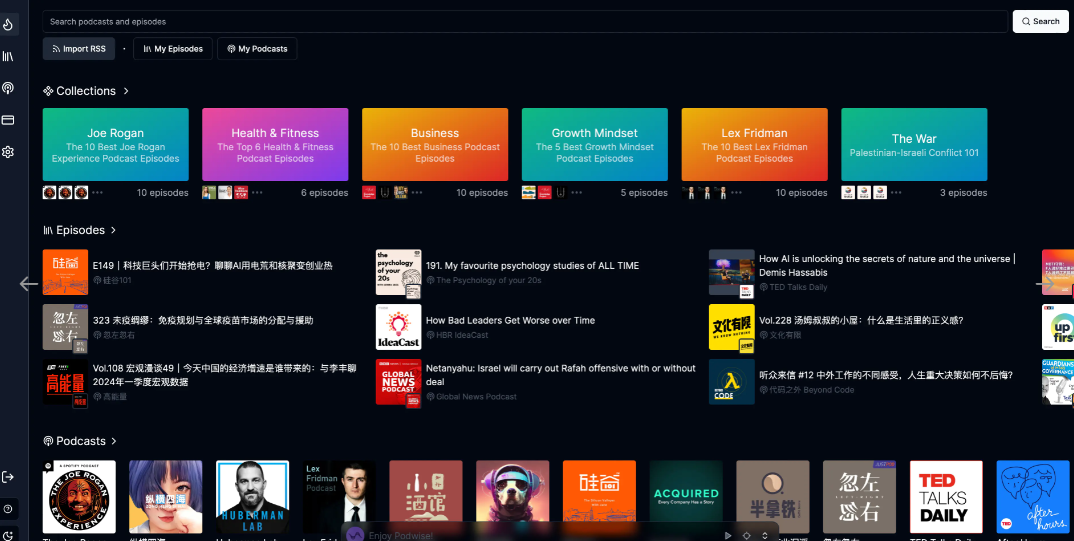This screenshot has height=541, width=1074.
Task: Open The War collection card
Action: click(x=914, y=144)
